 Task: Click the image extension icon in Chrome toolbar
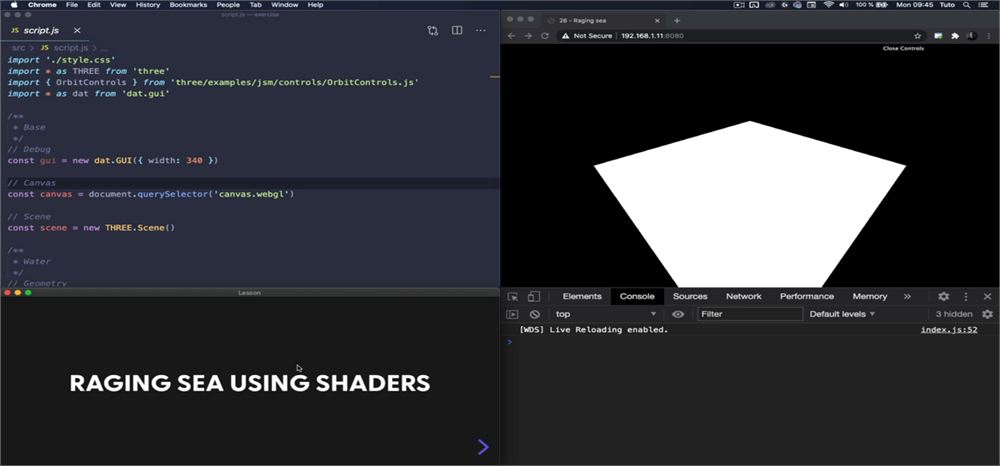pyautogui.click(x=938, y=36)
